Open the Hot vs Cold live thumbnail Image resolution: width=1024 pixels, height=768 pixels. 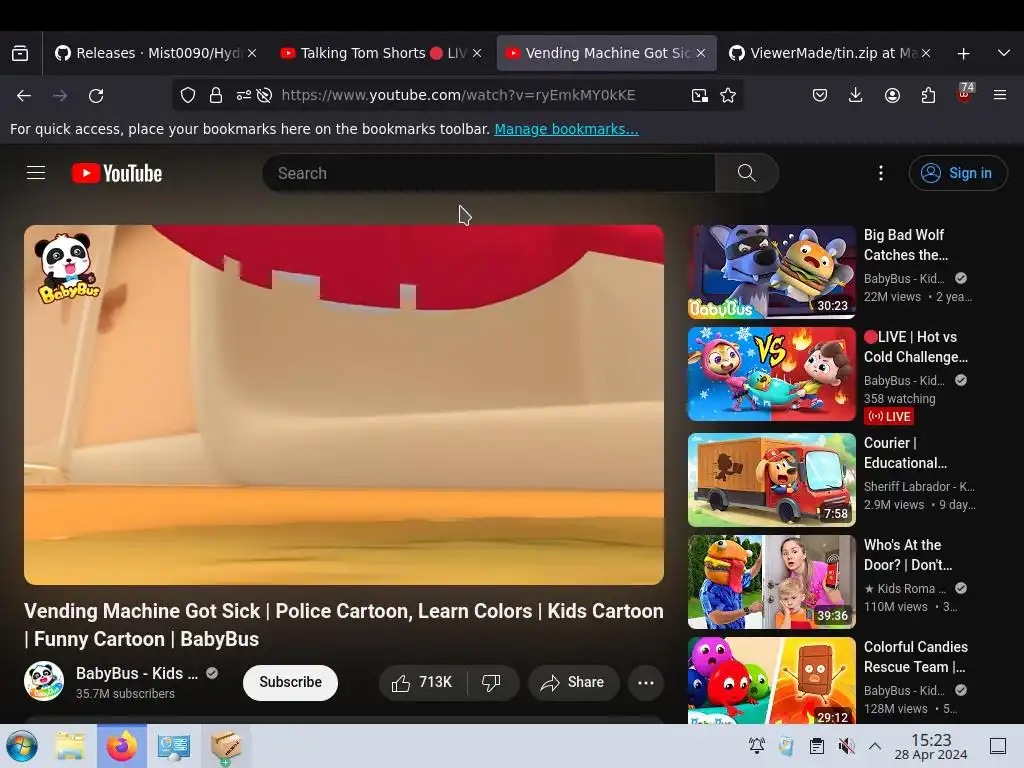click(772, 374)
